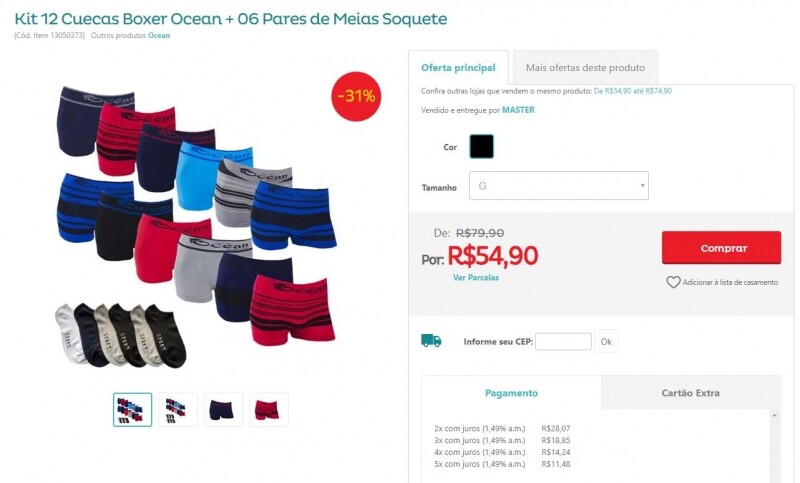
Task: Switch to Oferta principal tab
Action: pyautogui.click(x=458, y=68)
